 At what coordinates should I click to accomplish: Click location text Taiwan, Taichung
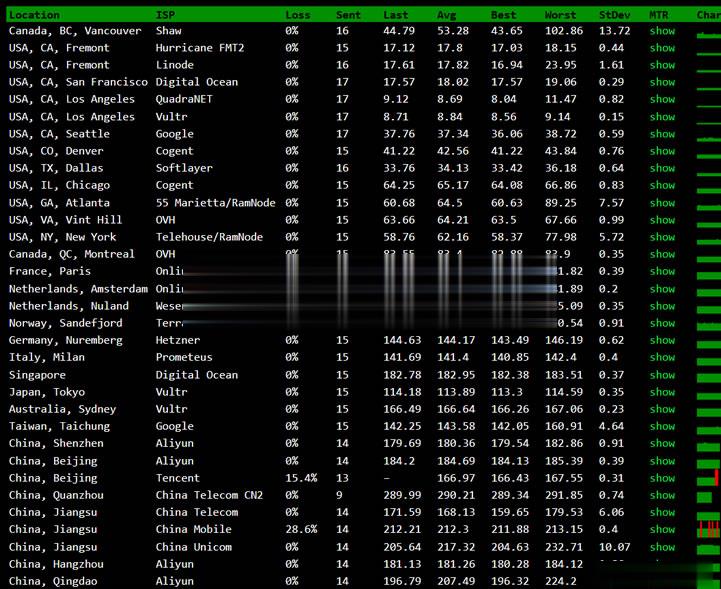pyautogui.click(x=59, y=426)
